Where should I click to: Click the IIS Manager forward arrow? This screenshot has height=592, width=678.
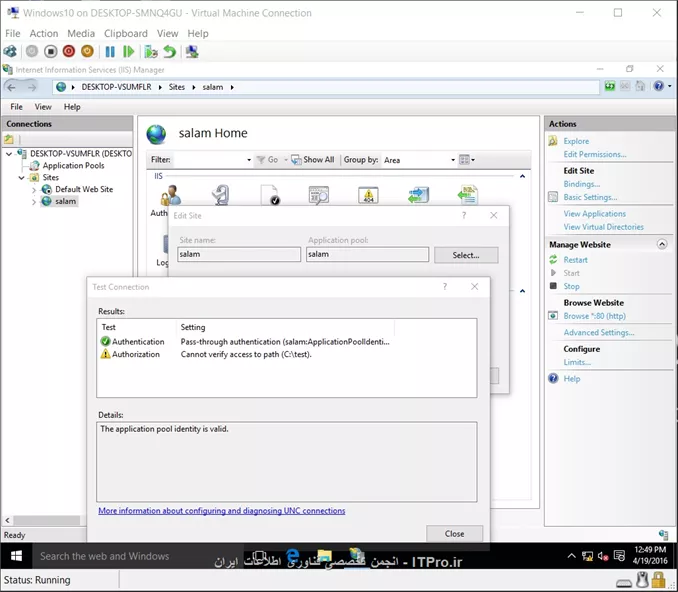pyautogui.click(x=32, y=87)
